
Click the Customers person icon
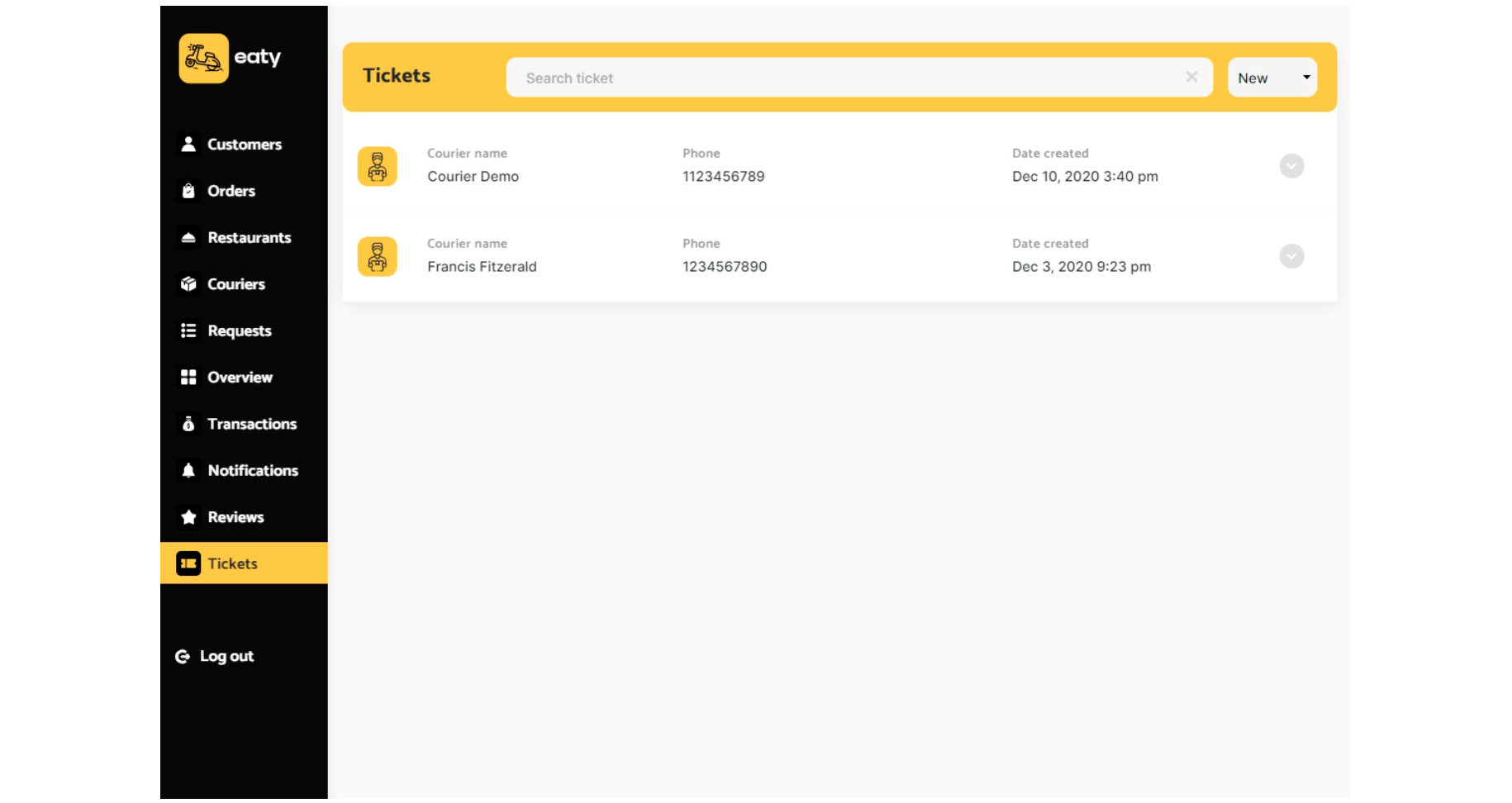[x=188, y=144]
